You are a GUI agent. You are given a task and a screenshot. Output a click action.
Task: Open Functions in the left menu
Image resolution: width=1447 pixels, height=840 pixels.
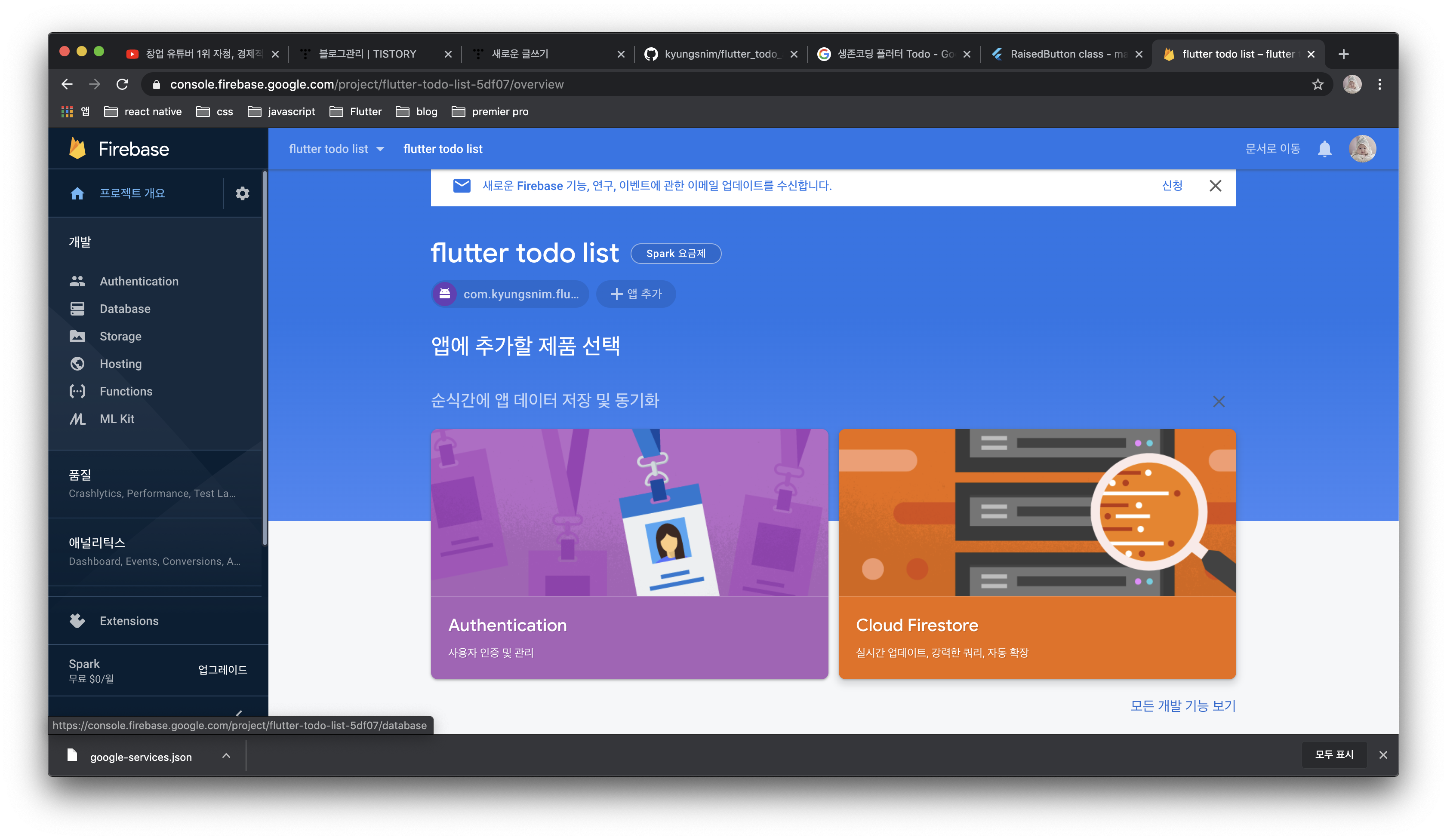pos(126,391)
